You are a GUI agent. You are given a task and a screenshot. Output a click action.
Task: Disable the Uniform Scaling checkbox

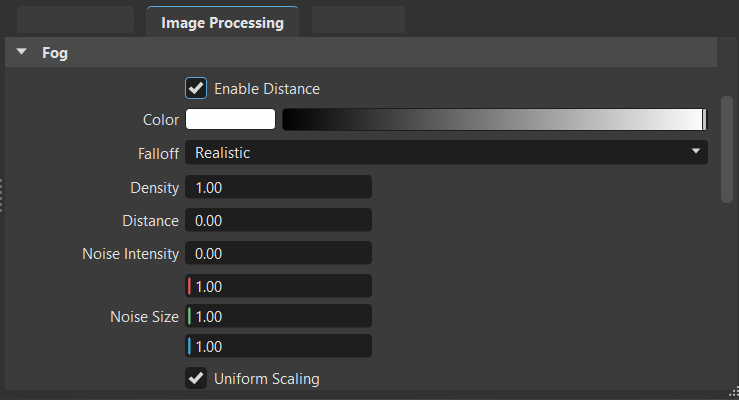196,378
